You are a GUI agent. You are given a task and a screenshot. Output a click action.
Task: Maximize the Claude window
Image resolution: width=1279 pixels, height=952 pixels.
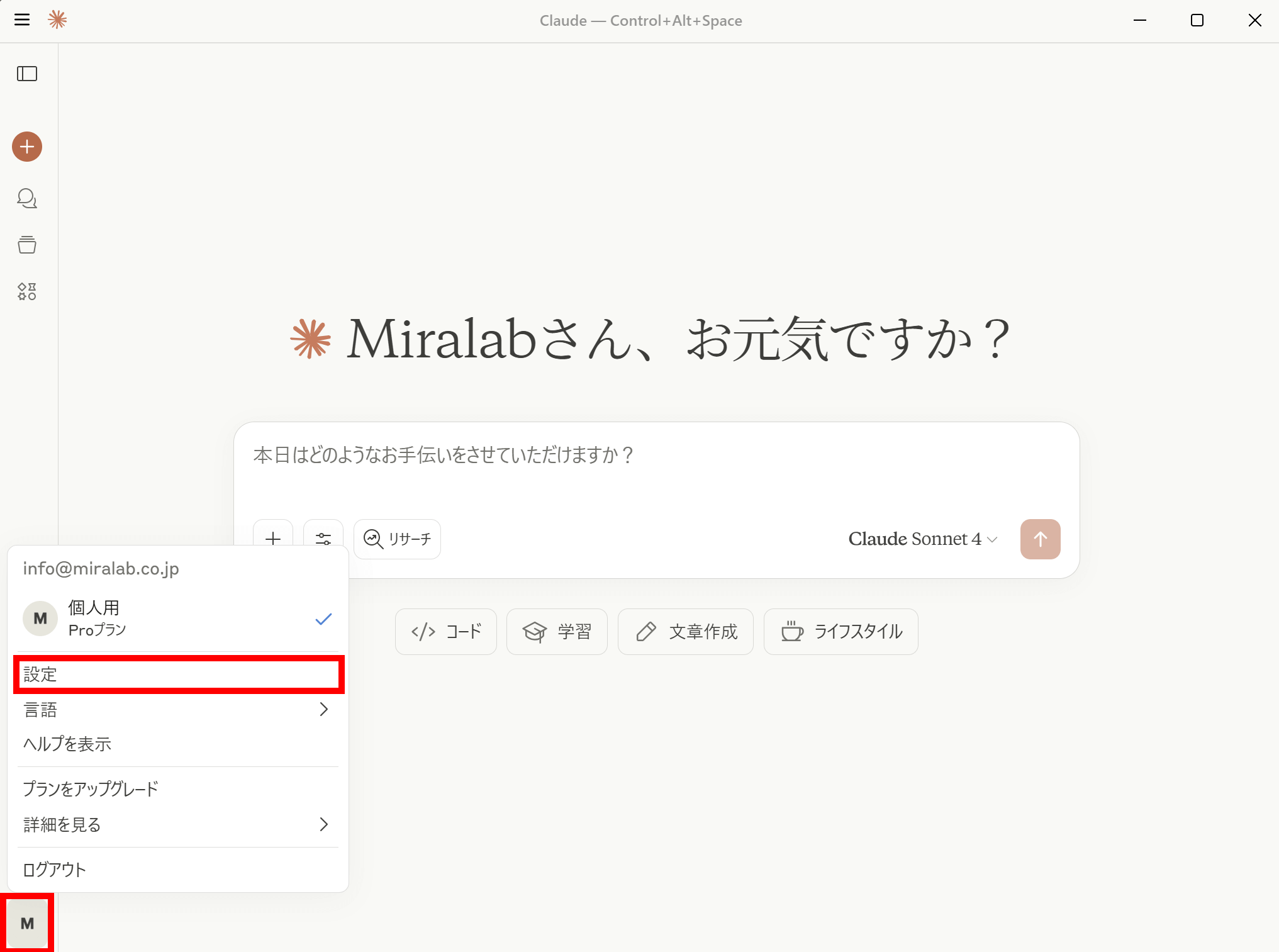point(1197,20)
